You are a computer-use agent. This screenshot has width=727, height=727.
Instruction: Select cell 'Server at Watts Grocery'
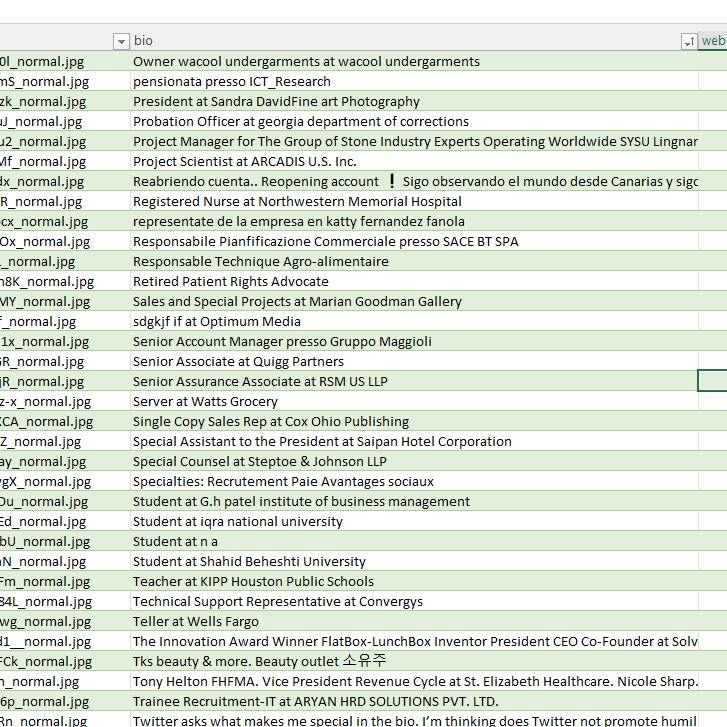pos(414,401)
